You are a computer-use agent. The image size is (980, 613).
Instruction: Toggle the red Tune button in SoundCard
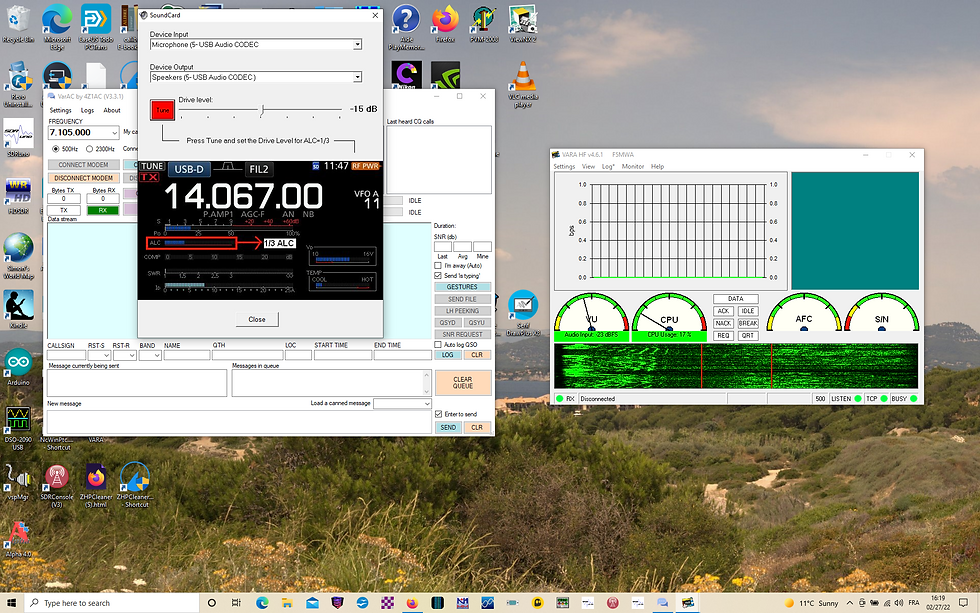[x=162, y=110]
